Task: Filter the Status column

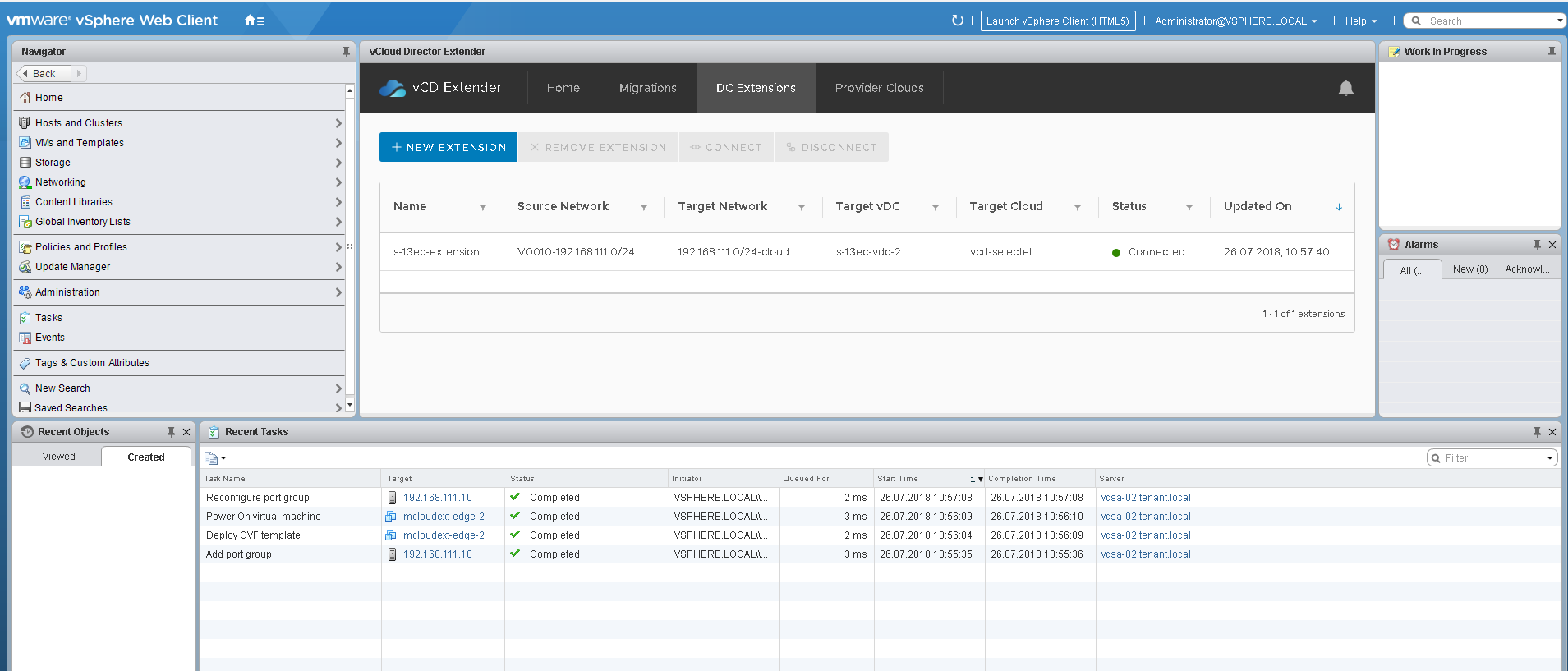Action: 1189,207
